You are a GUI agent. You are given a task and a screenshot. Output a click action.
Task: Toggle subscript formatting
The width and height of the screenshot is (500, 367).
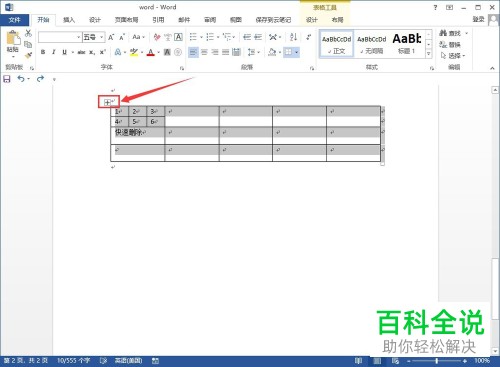[92, 52]
